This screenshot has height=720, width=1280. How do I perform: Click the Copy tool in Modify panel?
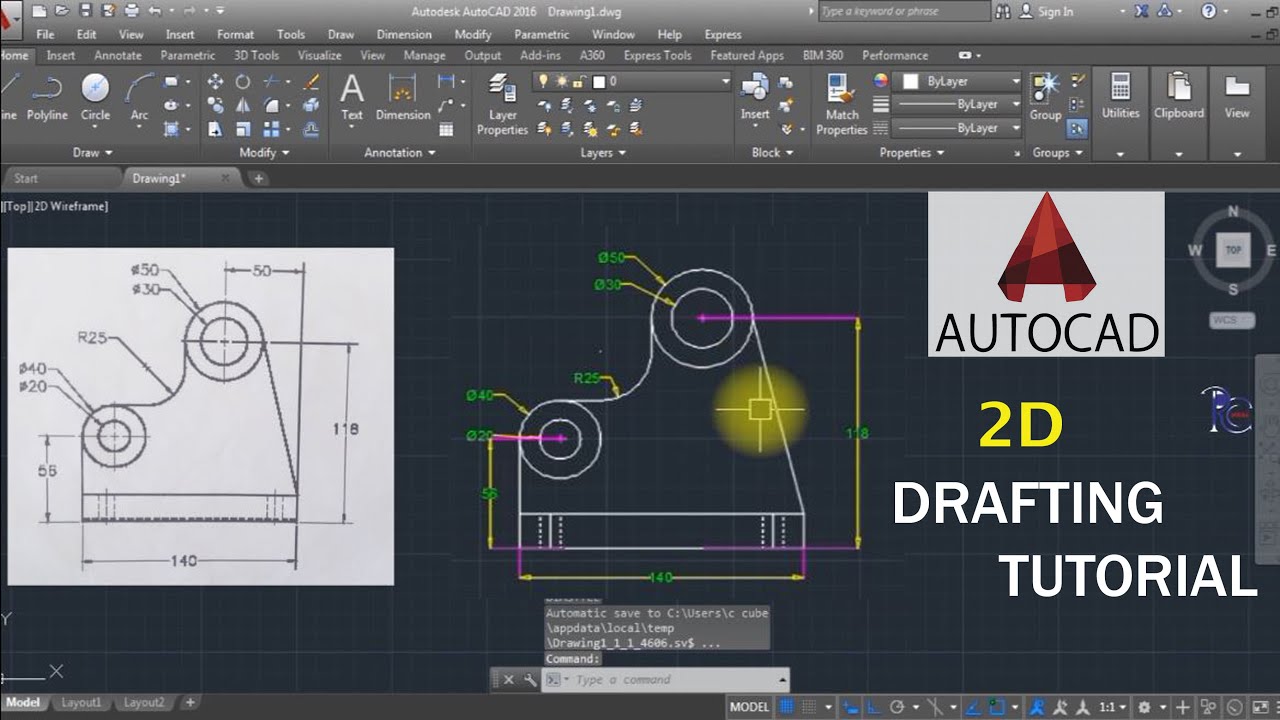(215, 105)
